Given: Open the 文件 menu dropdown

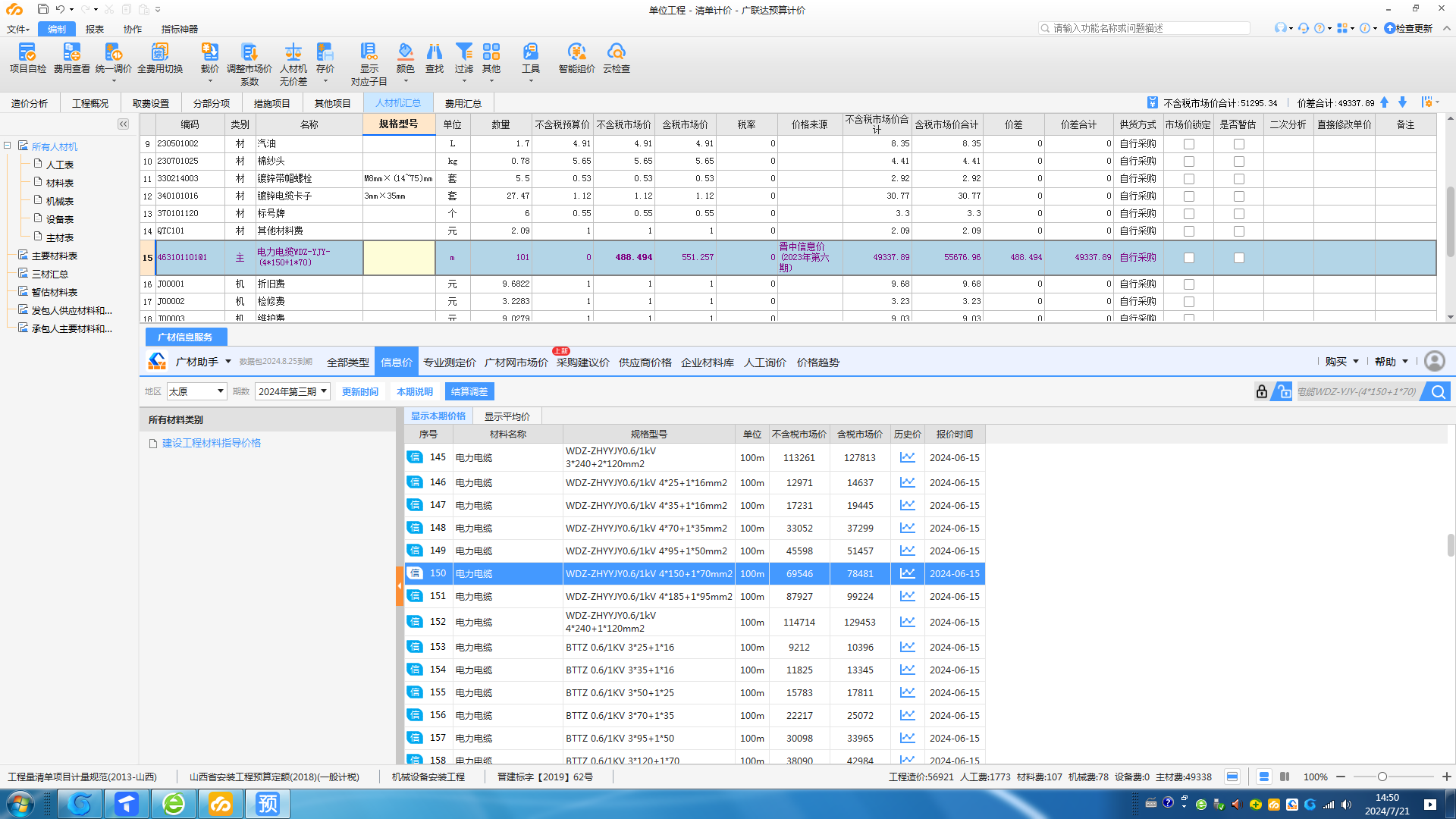Looking at the screenshot, I should click(x=18, y=29).
